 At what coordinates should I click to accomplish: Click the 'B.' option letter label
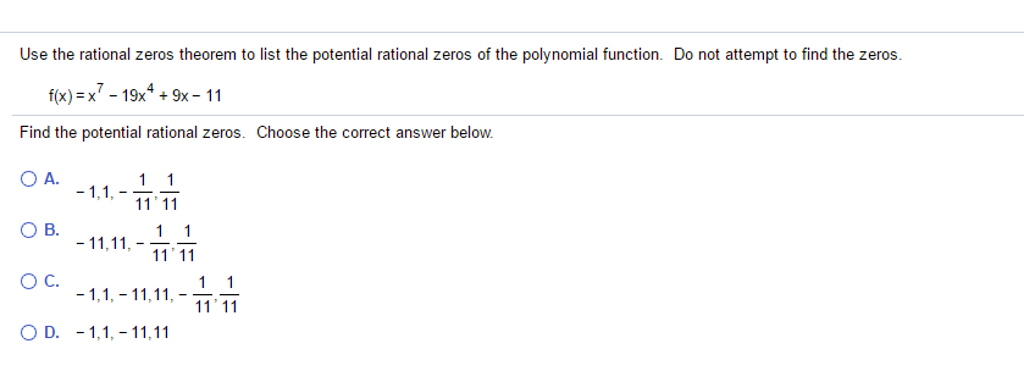[52, 230]
